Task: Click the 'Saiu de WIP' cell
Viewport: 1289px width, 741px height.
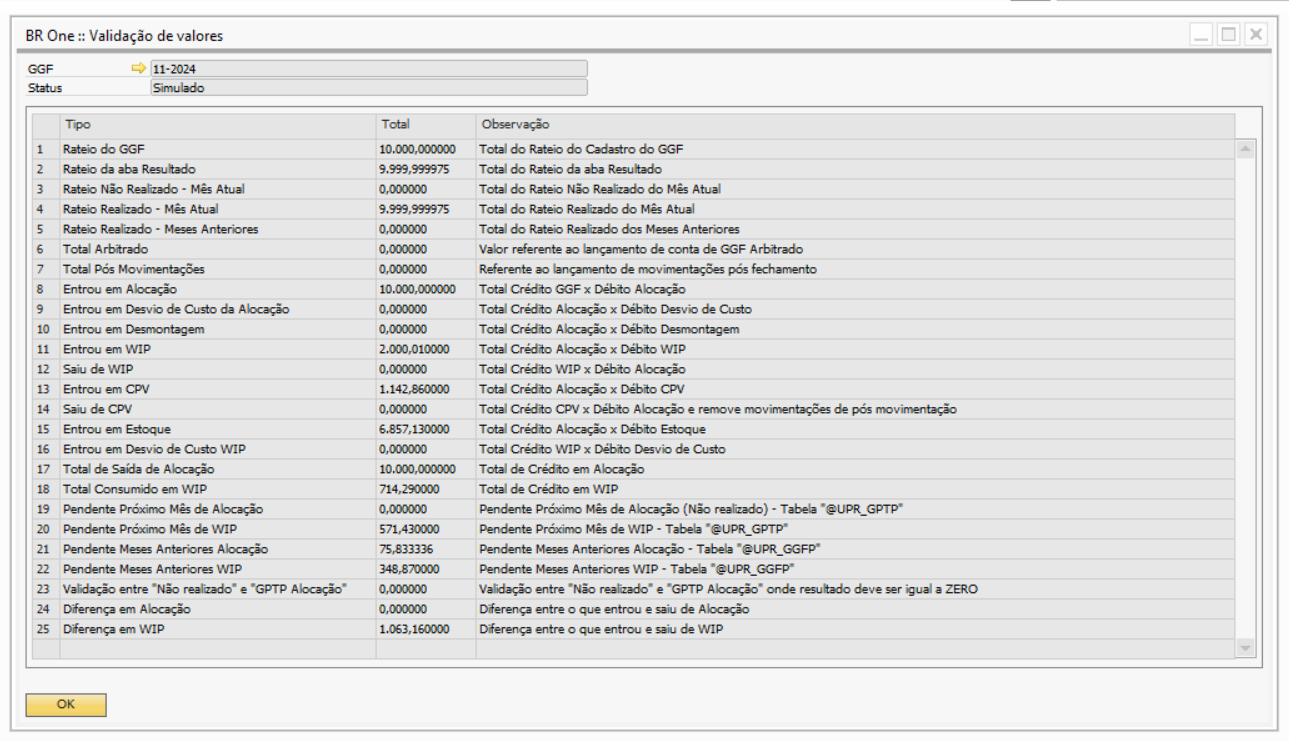Action: coord(218,369)
